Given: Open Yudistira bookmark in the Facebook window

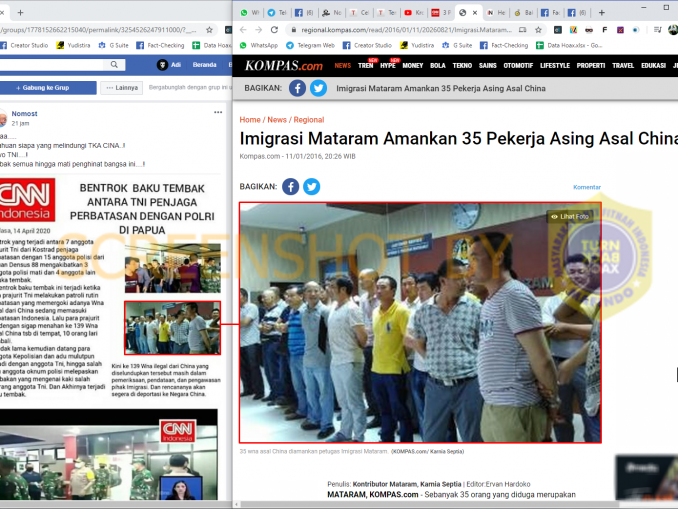Looking at the screenshot, I should pyautogui.click(x=74, y=45).
